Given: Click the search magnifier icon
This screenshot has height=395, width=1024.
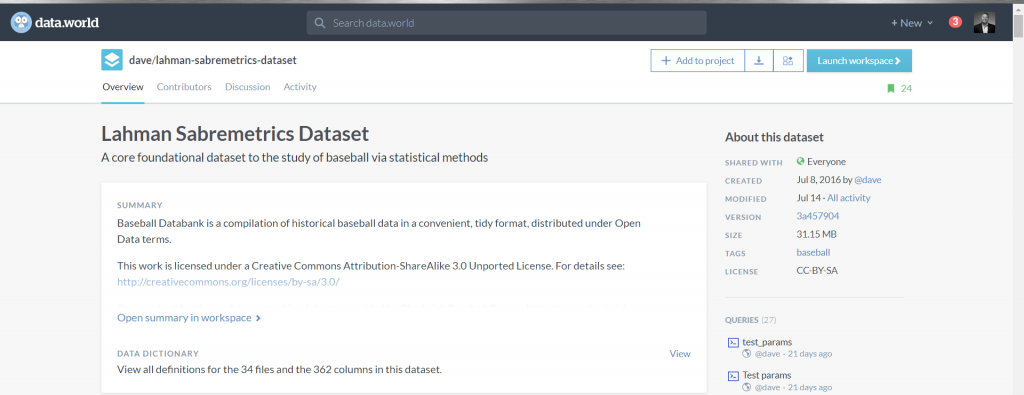Looking at the screenshot, I should point(320,24).
